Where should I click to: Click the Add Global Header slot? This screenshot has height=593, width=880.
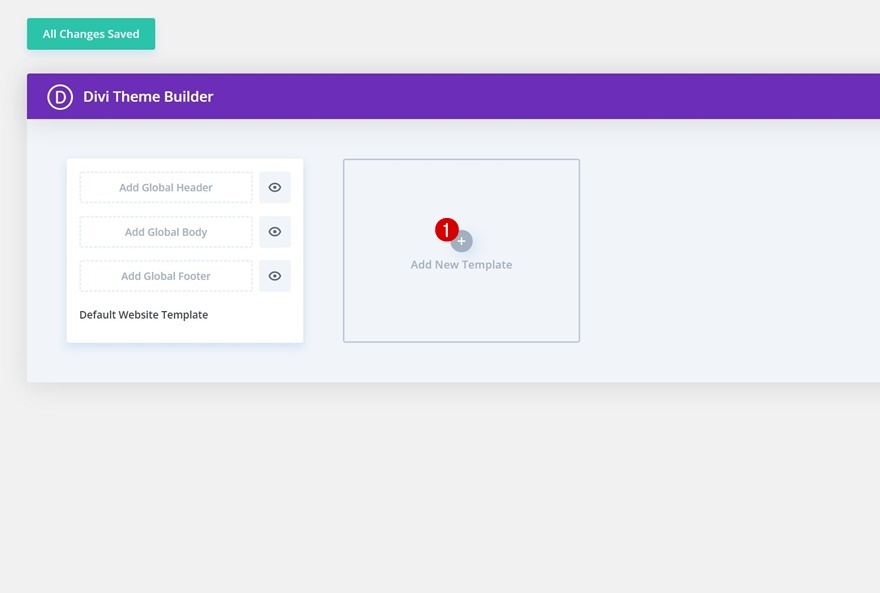pyautogui.click(x=166, y=187)
